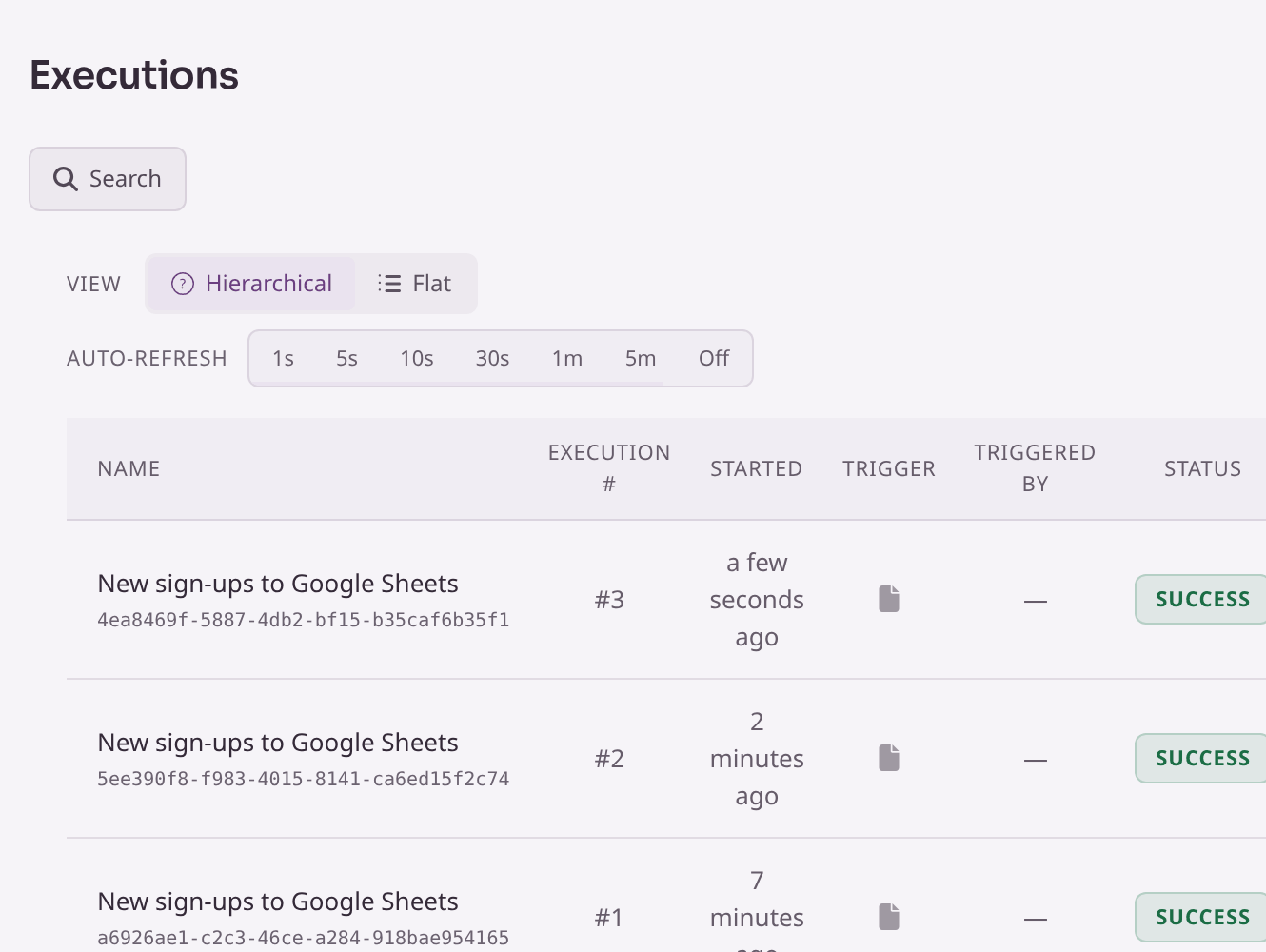Click the NAME column header

[x=129, y=469]
